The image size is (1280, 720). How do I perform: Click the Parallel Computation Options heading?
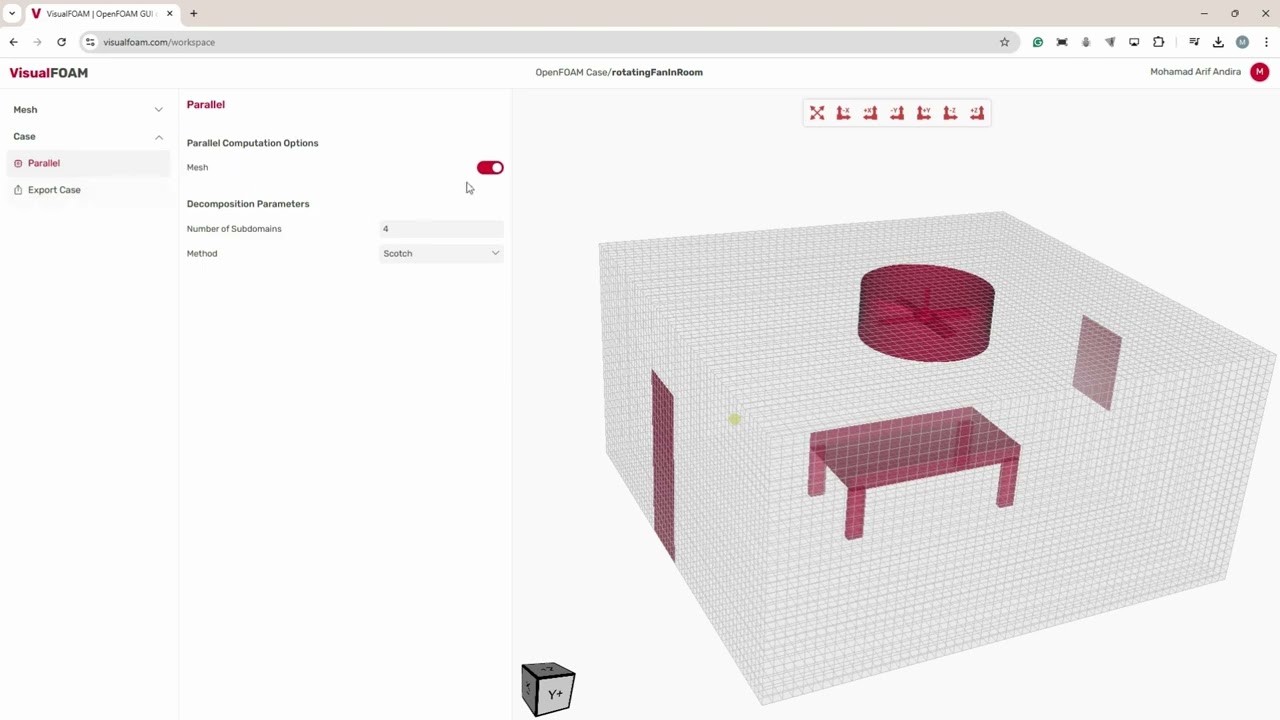coord(252,143)
